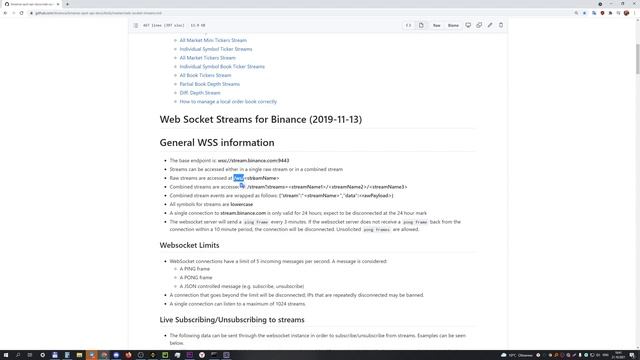Open Diff. Depth Stream link

click(x=200, y=93)
